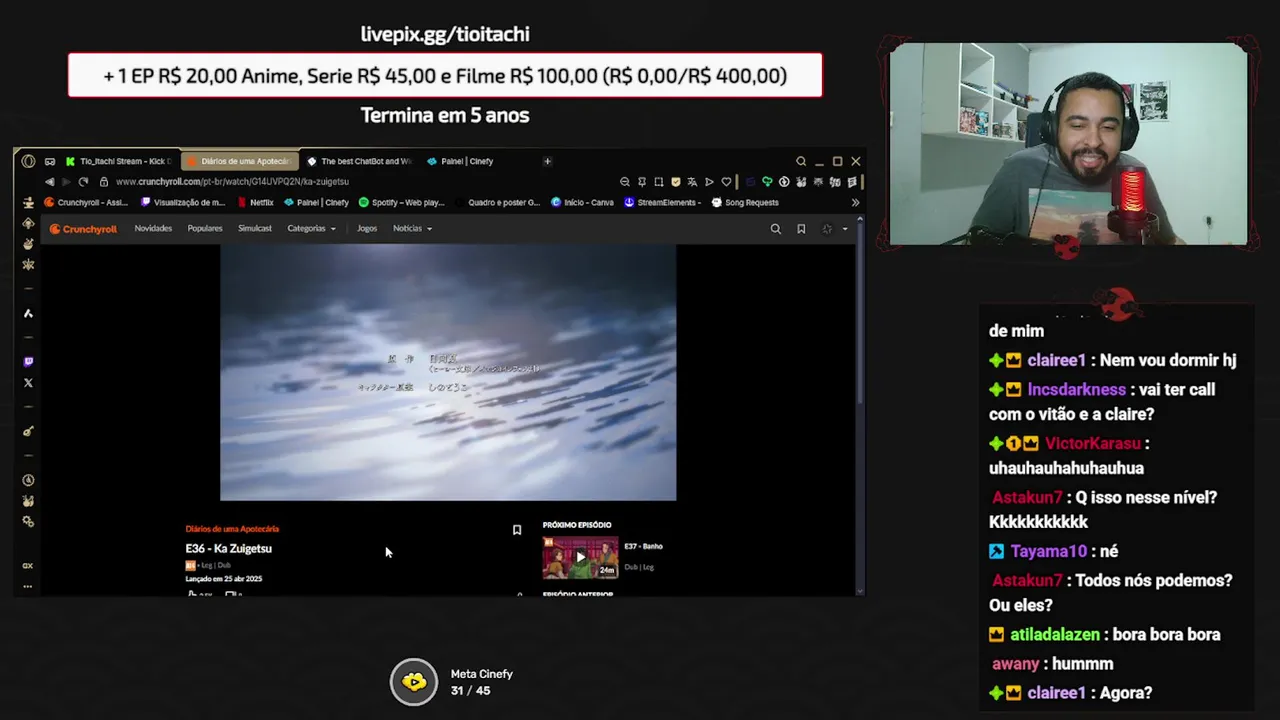Image resolution: width=1280 pixels, height=720 pixels.
Task: Add episode E36 to watchlist bookmark icon
Action: [x=517, y=530]
